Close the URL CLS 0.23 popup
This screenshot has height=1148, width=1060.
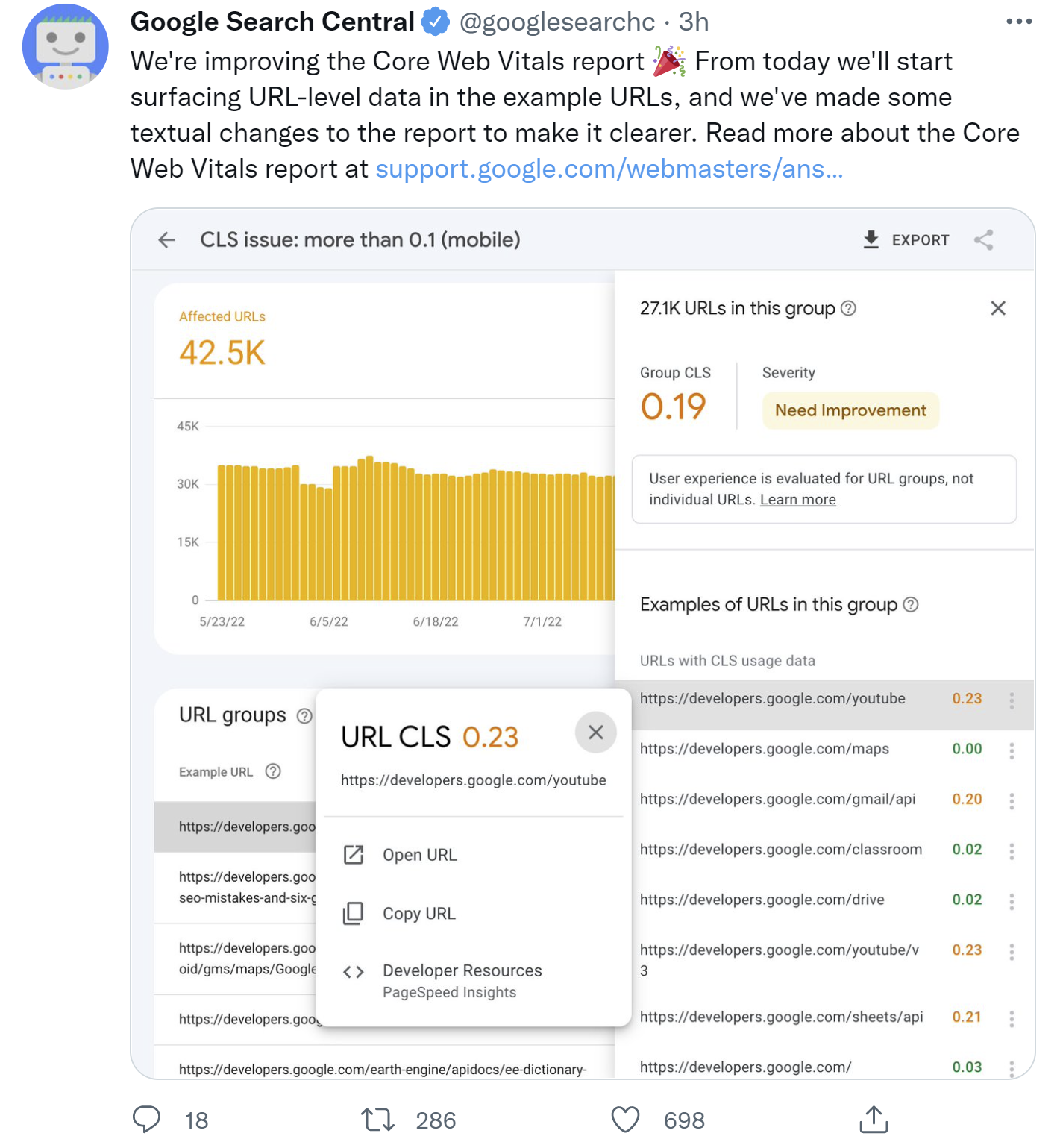[x=595, y=733]
